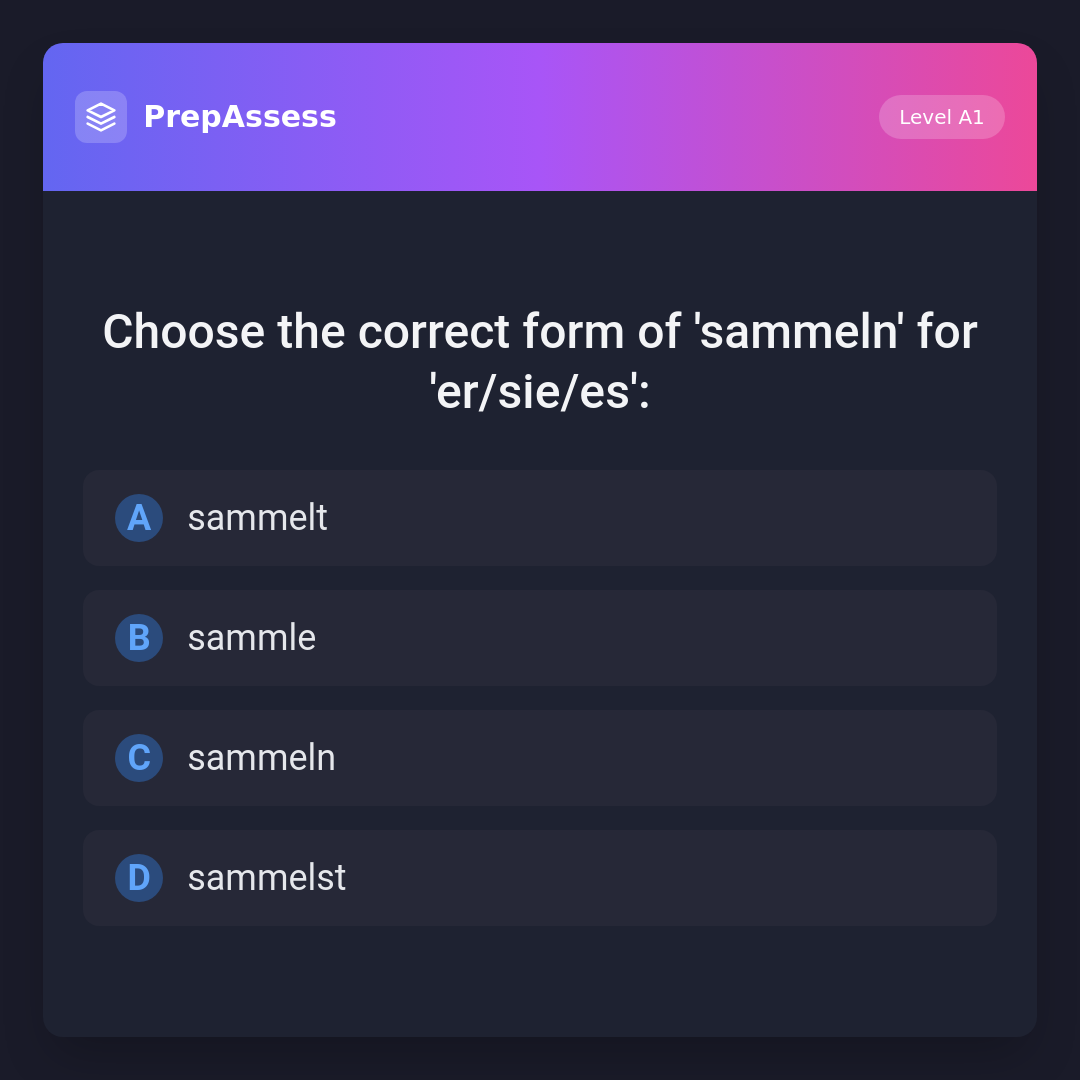Click the letter B circle badge
This screenshot has height=1080, width=1080.
[139, 638]
